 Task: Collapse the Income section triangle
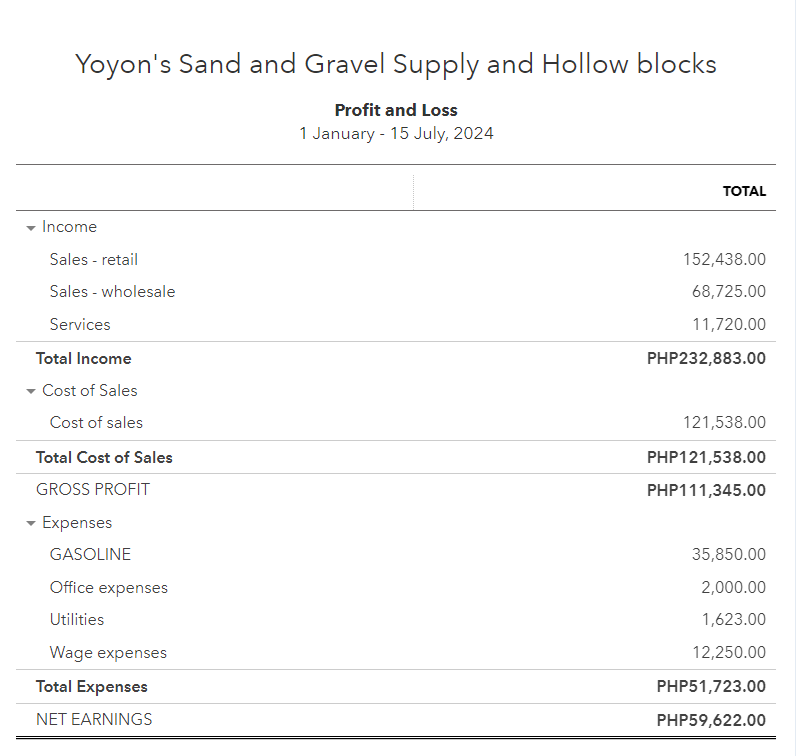point(31,228)
